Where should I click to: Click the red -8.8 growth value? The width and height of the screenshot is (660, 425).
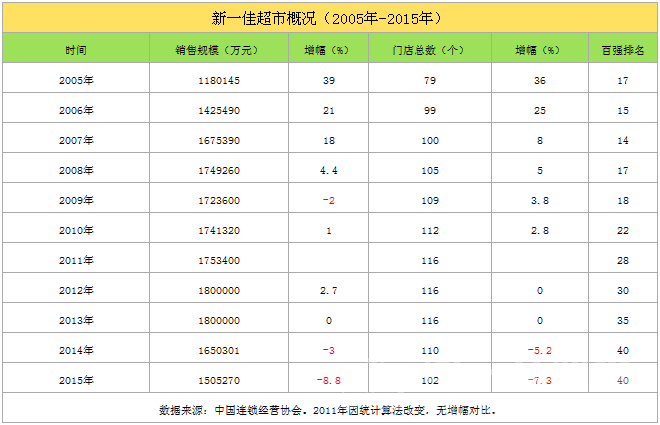point(328,380)
